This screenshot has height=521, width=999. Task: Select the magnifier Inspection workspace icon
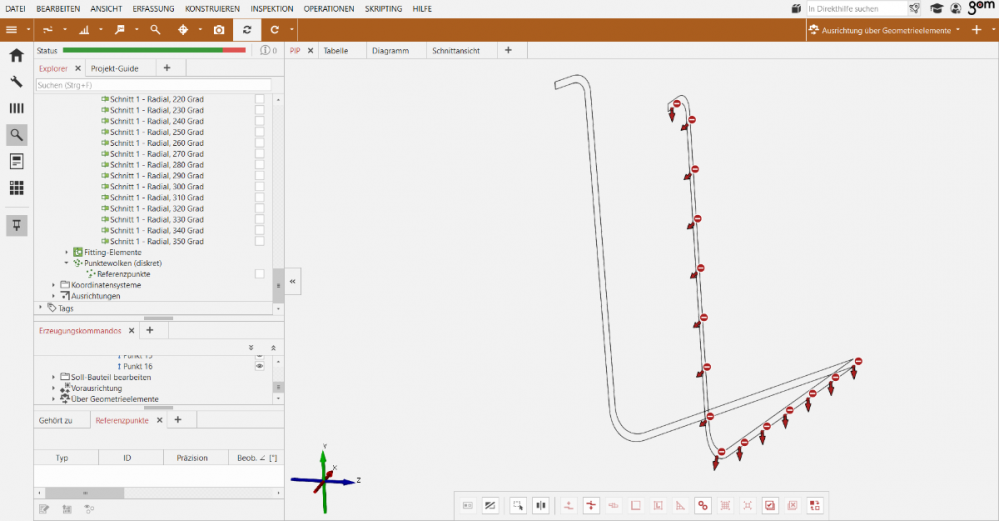tap(17, 134)
